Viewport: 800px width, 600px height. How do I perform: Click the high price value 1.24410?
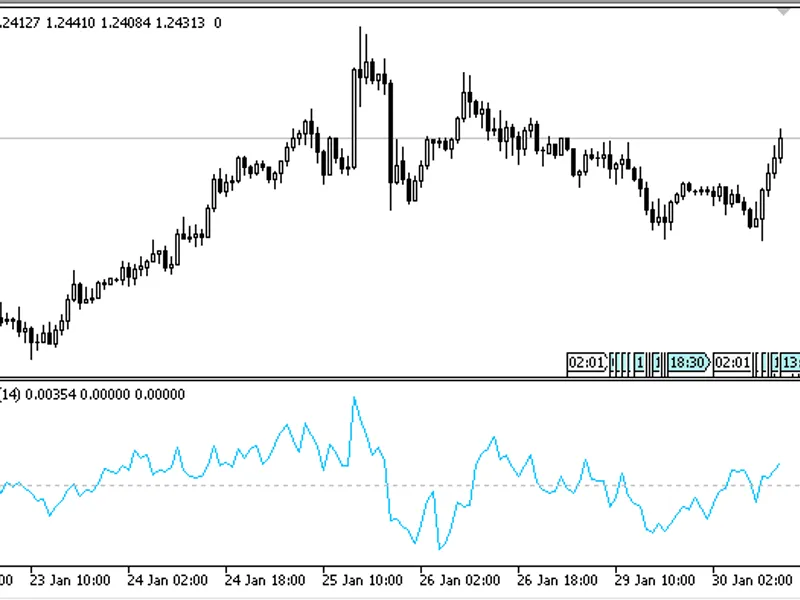point(70,23)
